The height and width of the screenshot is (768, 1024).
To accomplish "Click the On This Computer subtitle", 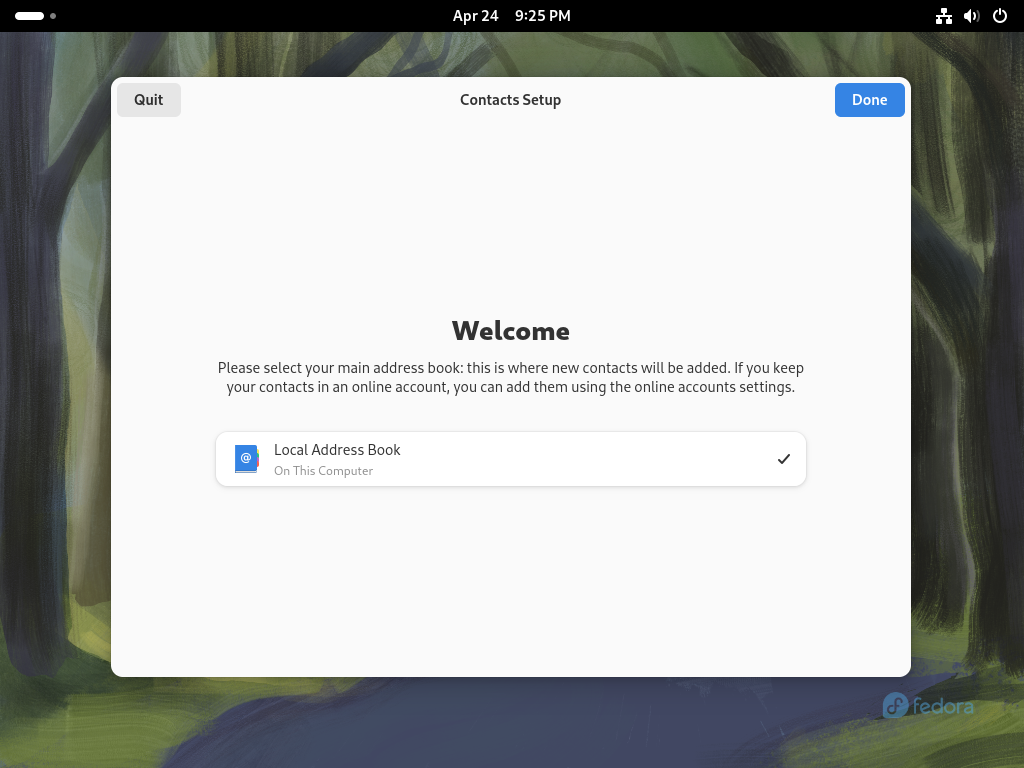I will pyautogui.click(x=323, y=471).
